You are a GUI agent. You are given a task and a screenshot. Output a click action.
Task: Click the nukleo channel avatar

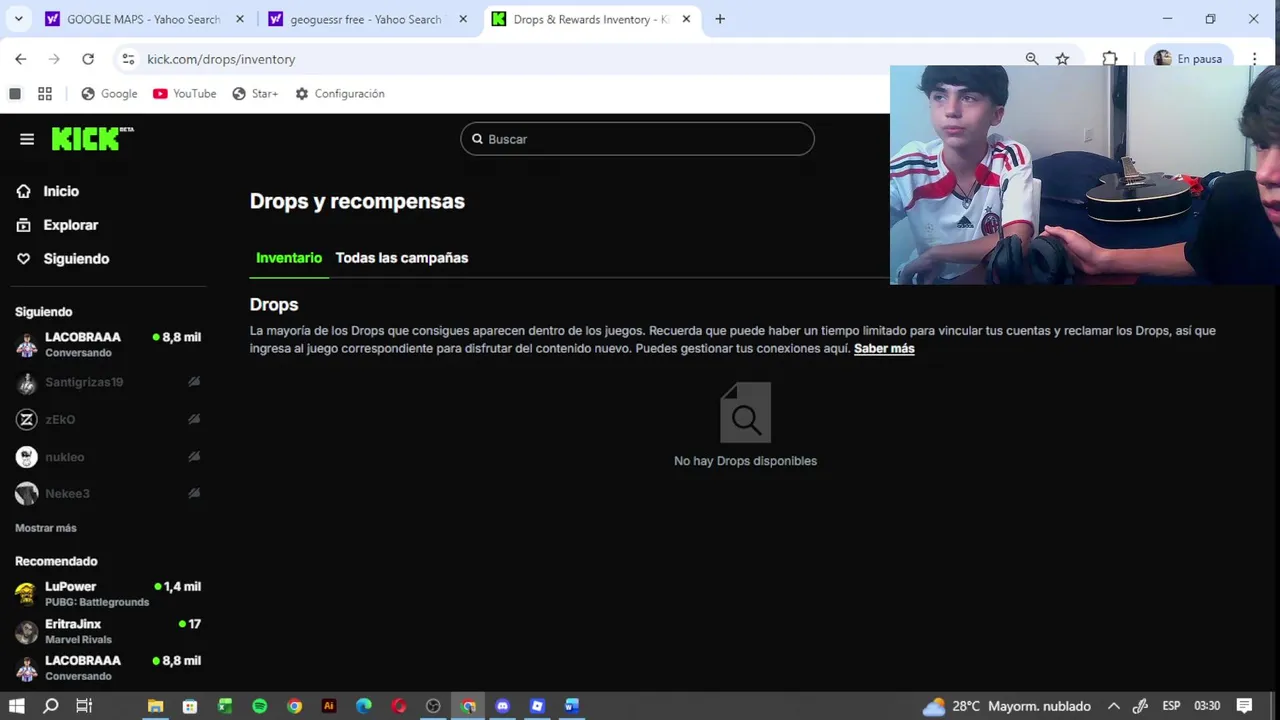[x=26, y=457]
